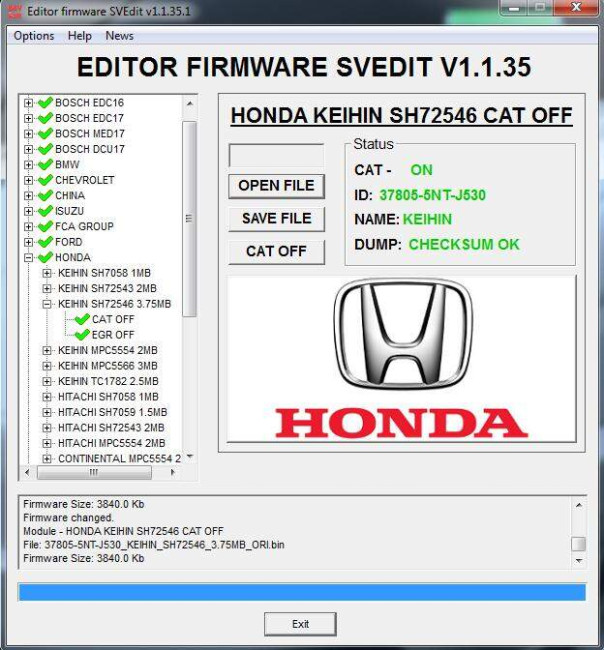Click the ID value 37805-5NT-J530
Screen dimensions: 604x650
[x=433, y=195]
